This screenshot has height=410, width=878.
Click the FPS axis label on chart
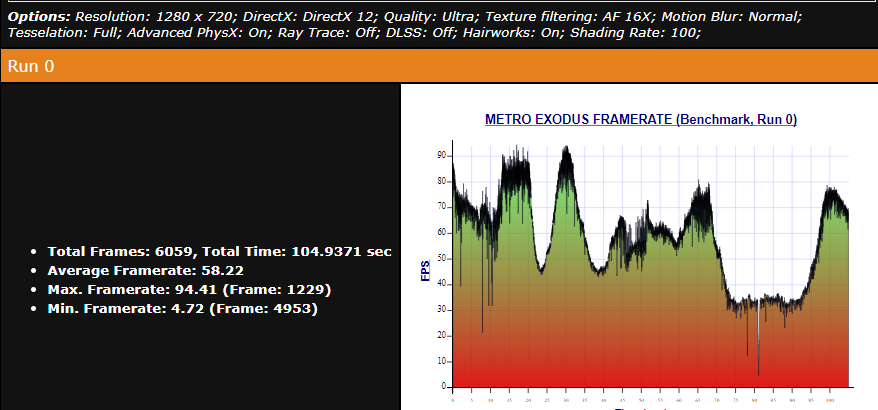tap(426, 270)
